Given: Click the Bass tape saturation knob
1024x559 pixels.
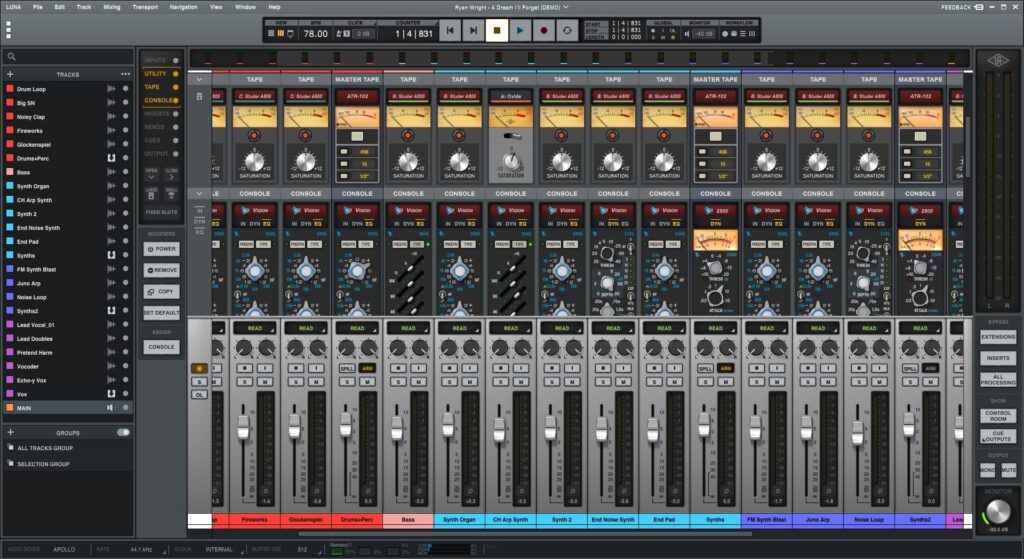Looking at the screenshot, I should click(408, 161).
